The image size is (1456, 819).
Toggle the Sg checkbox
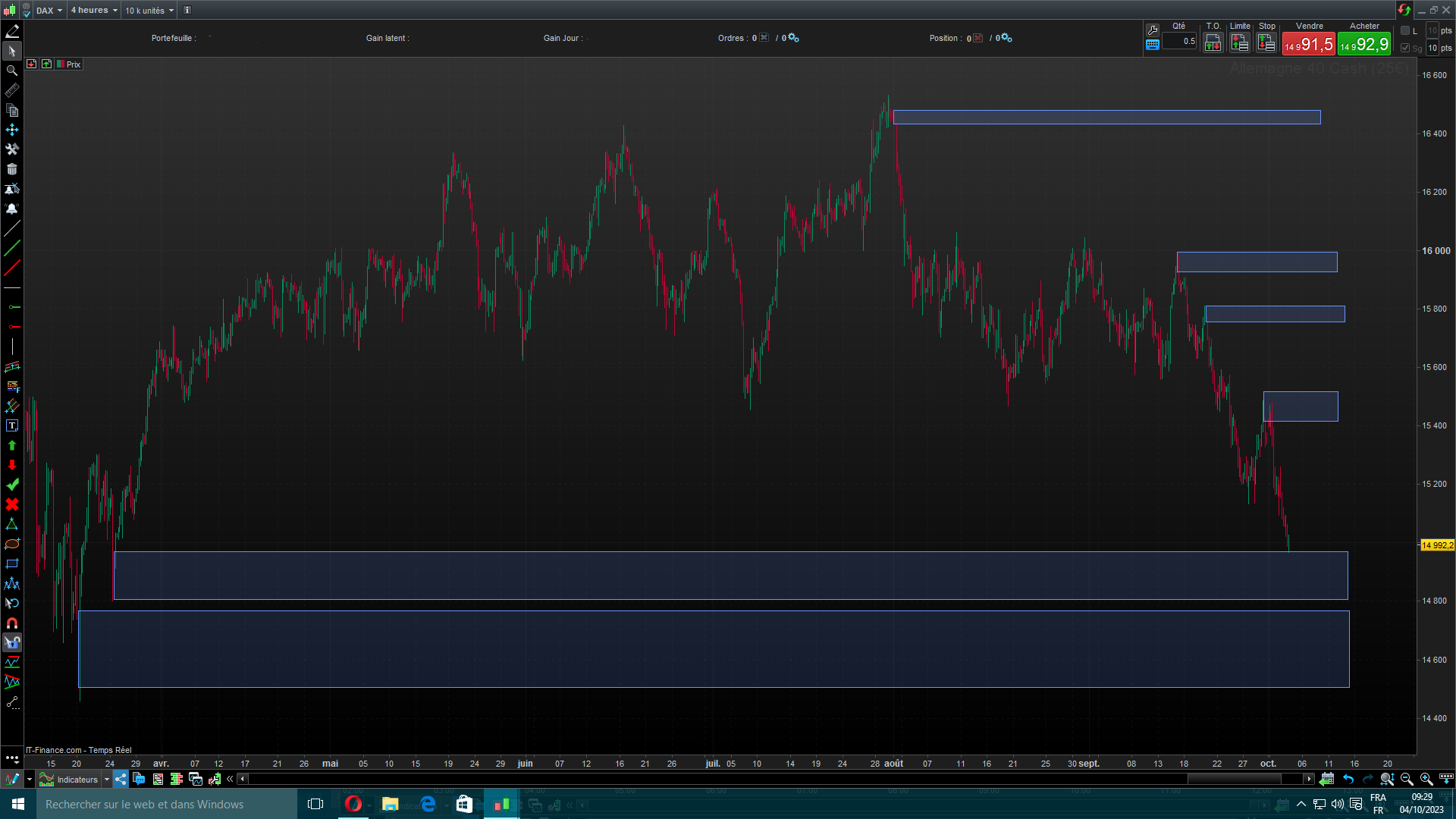click(x=1405, y=48)
